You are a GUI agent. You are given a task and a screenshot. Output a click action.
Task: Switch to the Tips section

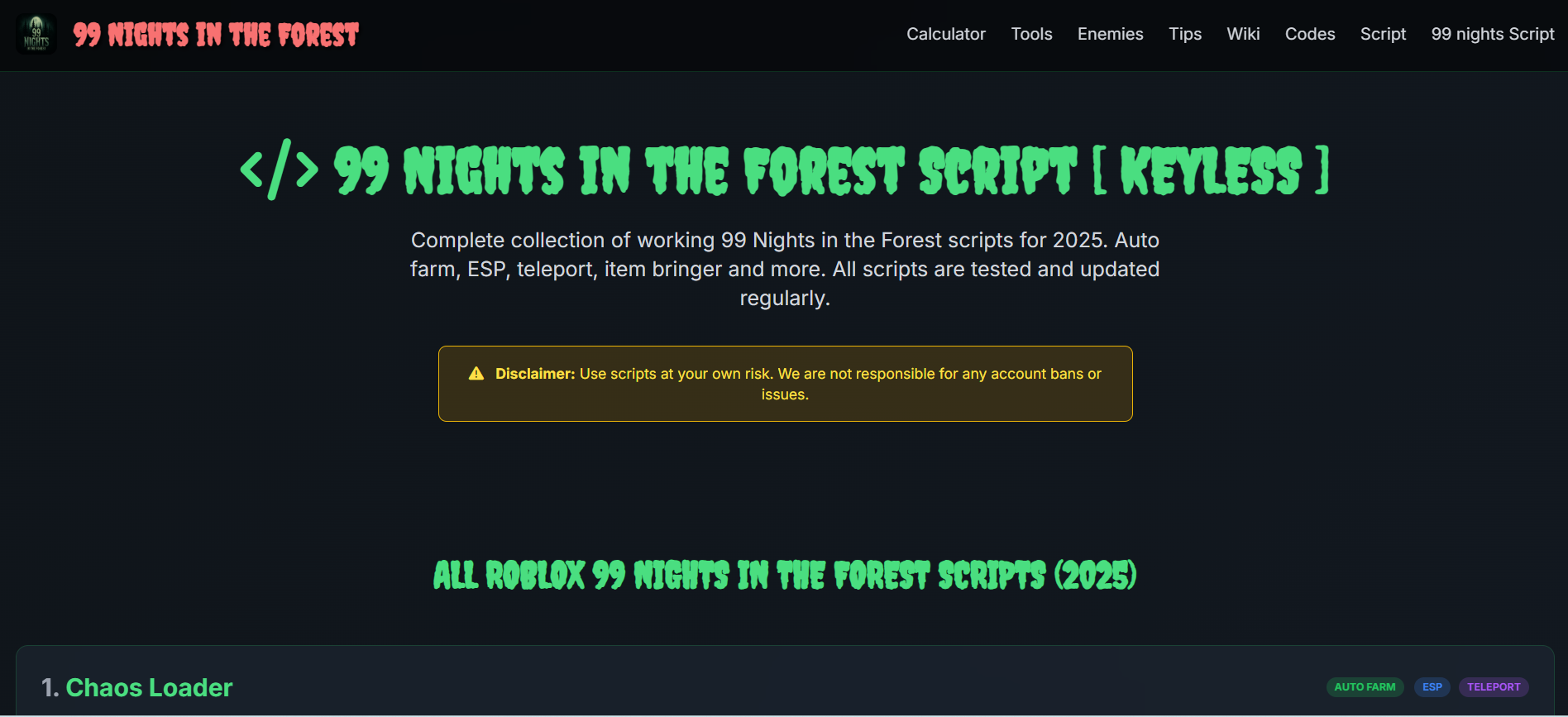(x=1185, y=34)
